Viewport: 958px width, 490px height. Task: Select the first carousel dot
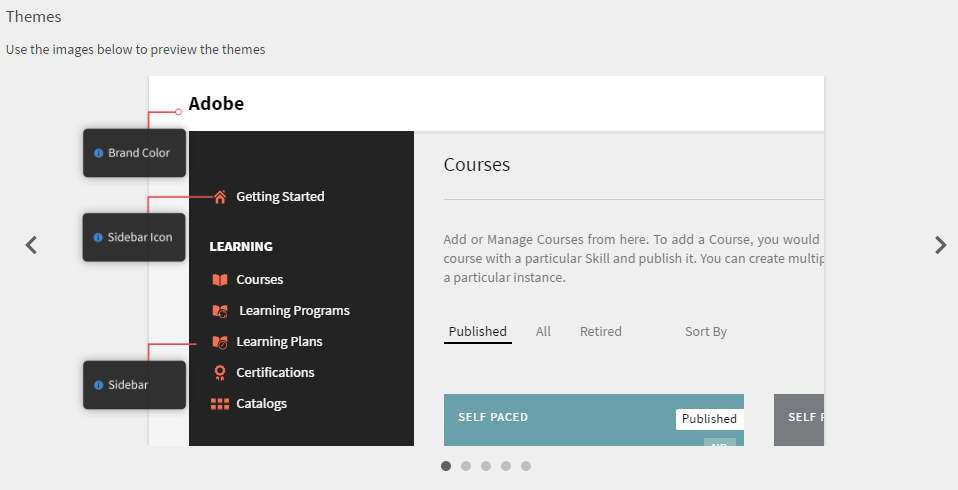coord(446,466)
